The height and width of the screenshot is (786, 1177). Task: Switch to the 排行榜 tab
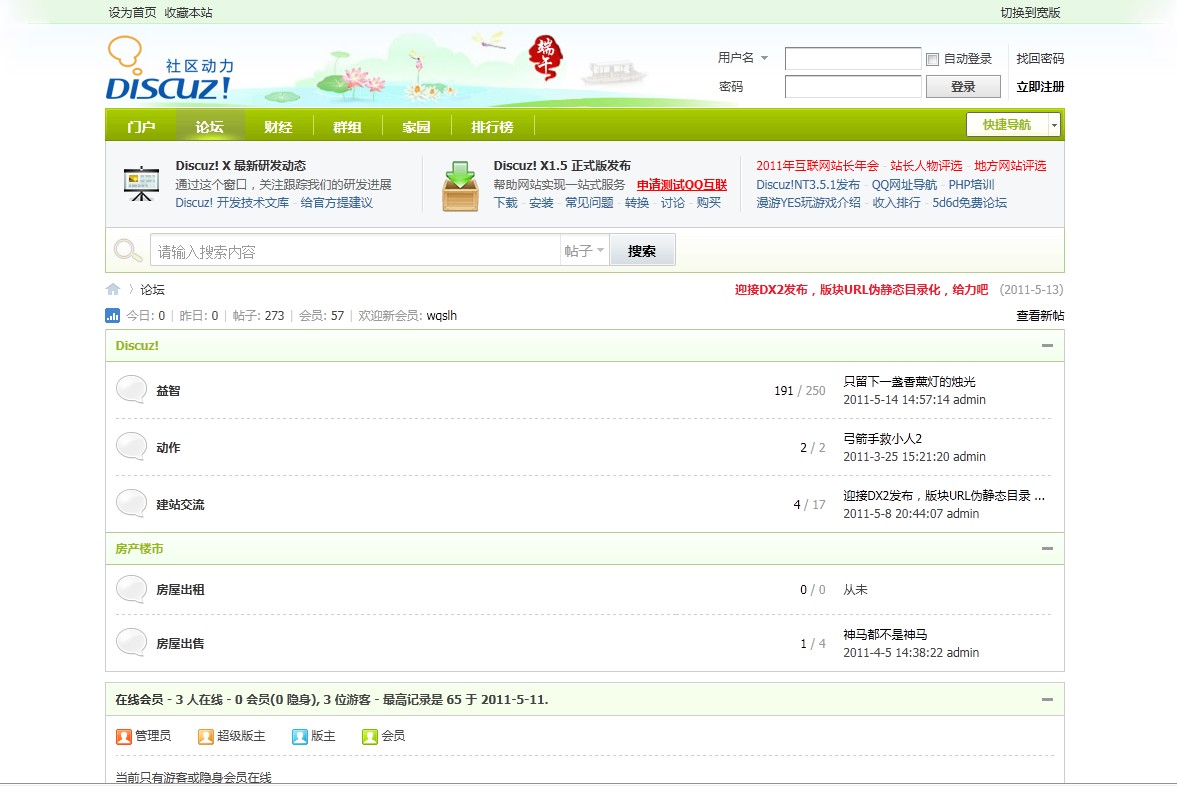[x=492, y=127]
